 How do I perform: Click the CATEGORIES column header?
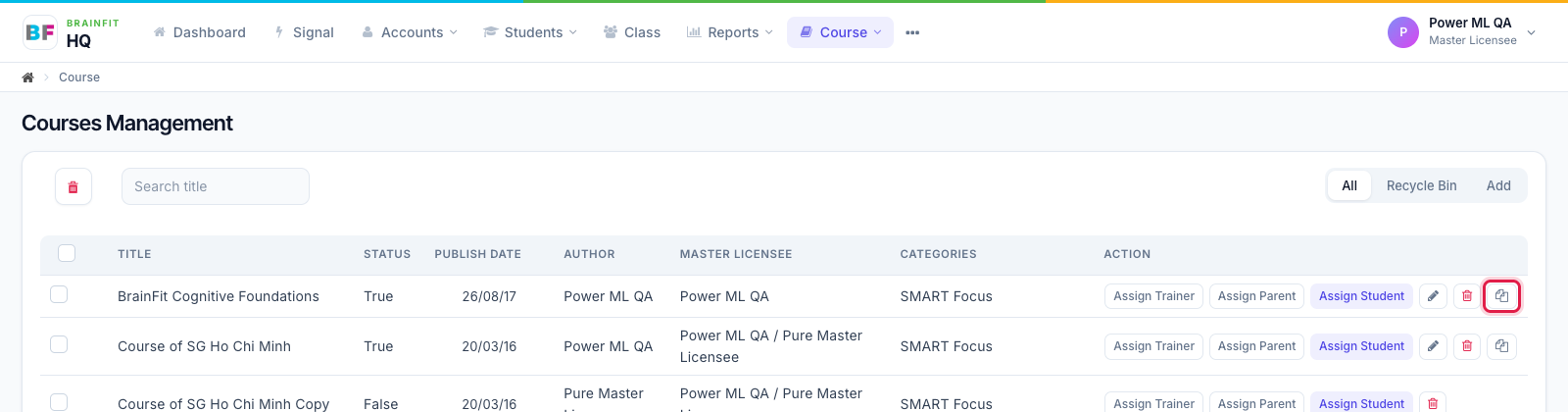[x=939, y=254]
